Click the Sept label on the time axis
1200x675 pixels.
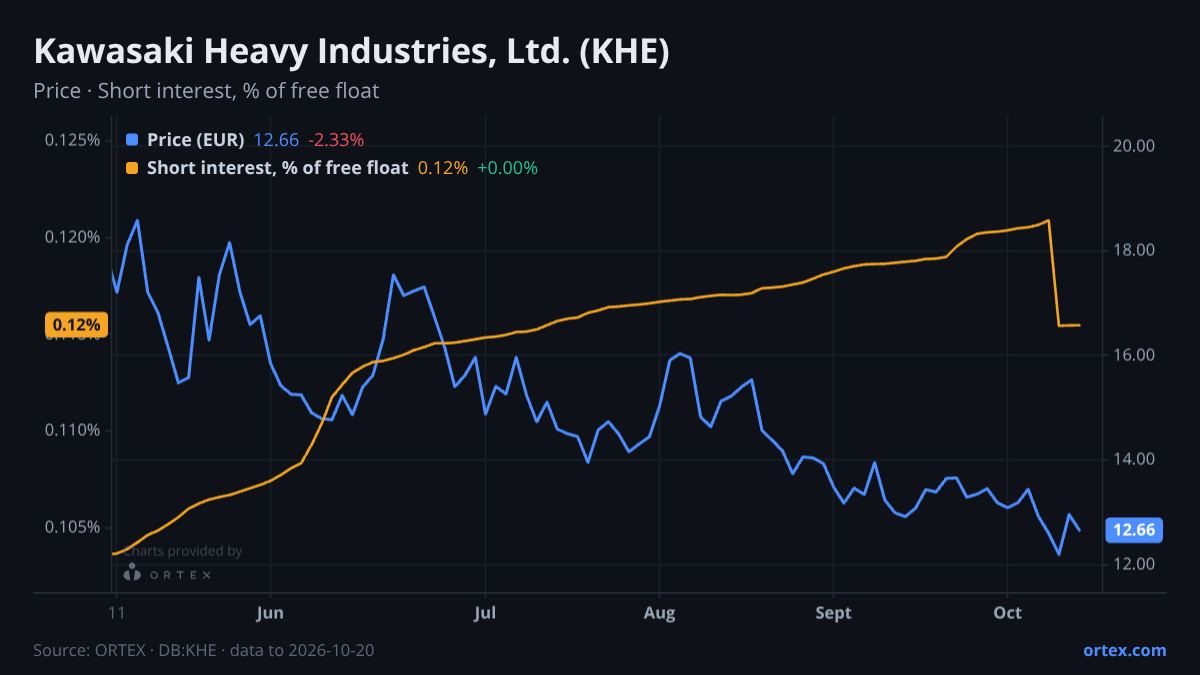pyautogui.click(x=833, y=613)
